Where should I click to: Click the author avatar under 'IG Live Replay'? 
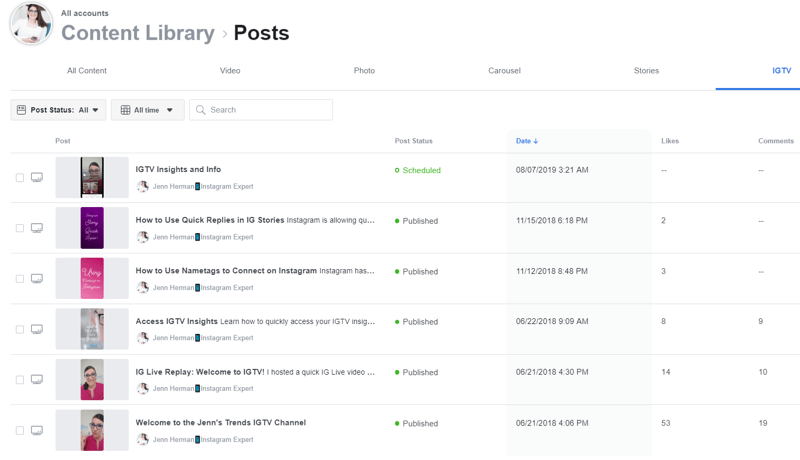(143, 388)
